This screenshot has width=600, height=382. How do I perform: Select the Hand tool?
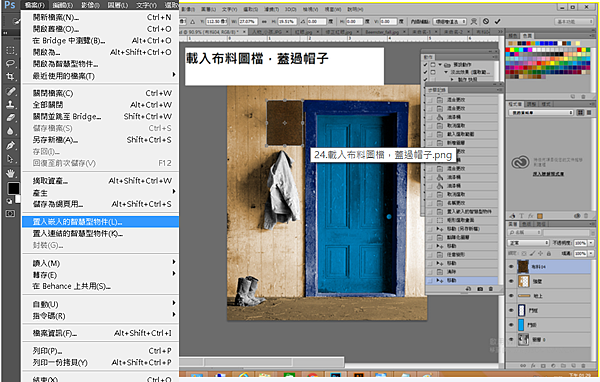(x=10, y=173)
